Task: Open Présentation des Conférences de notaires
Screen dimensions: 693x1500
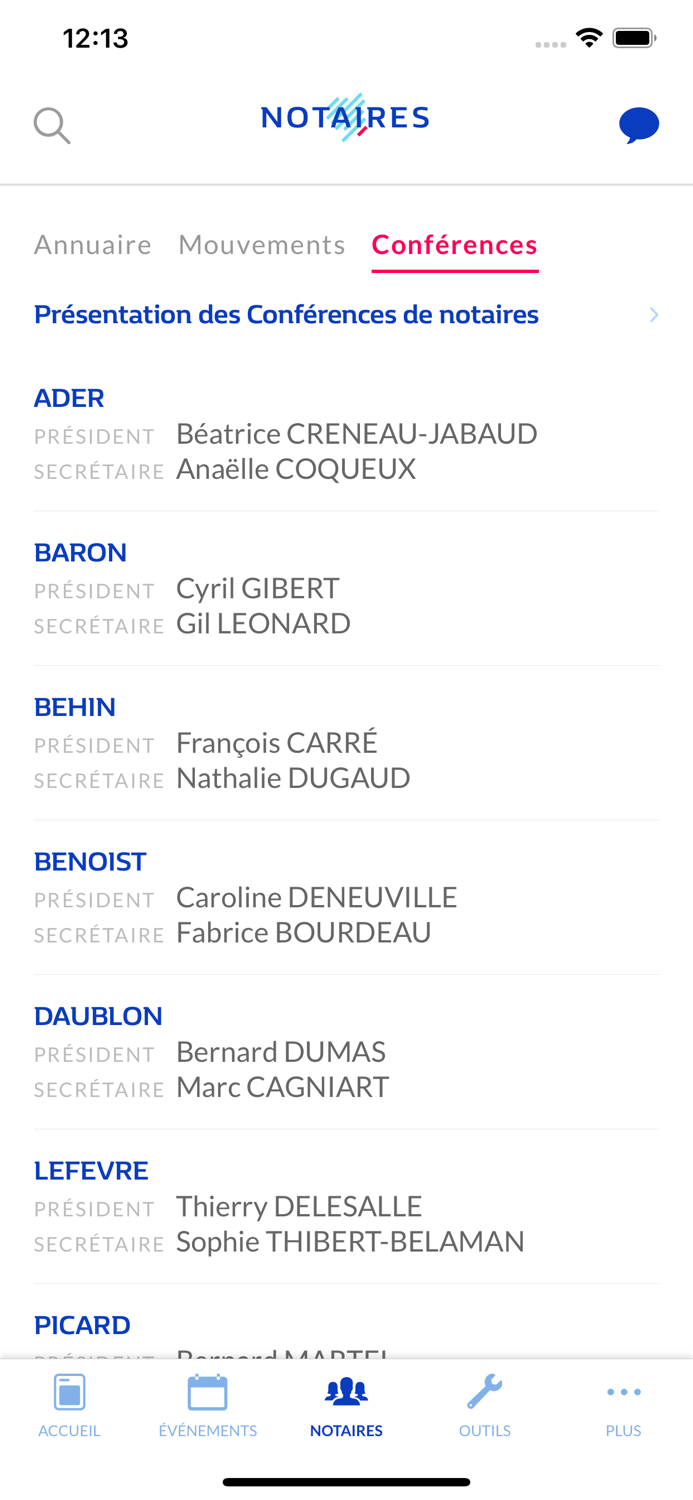Action: (x=286, y=314)
